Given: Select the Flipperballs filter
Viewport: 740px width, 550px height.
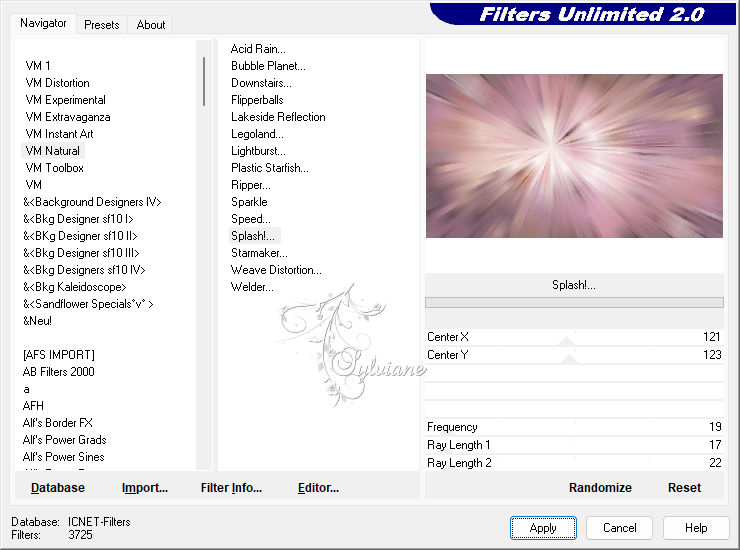Looking at the screenshot, I should click(x=257, y=100).
